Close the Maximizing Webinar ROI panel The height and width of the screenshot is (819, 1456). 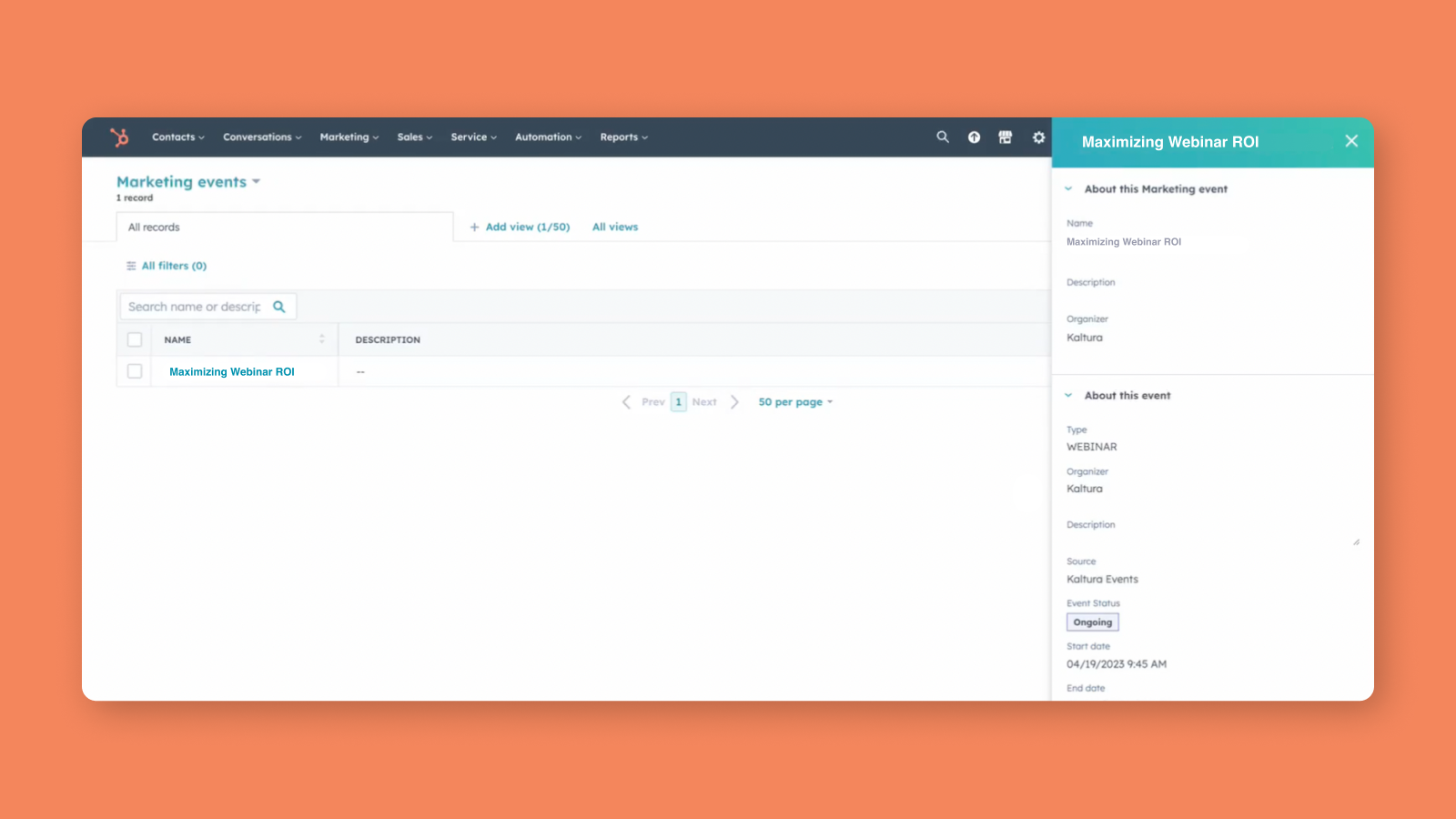click(1351, 141)
